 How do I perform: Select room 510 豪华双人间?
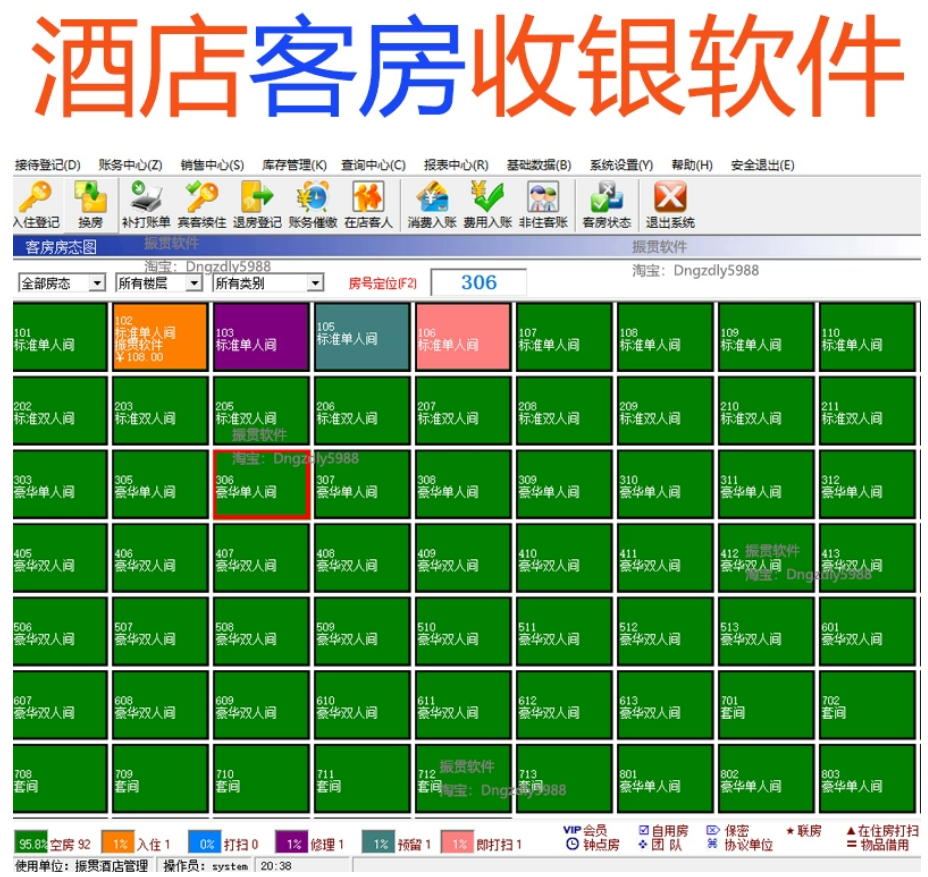[463, 631]
